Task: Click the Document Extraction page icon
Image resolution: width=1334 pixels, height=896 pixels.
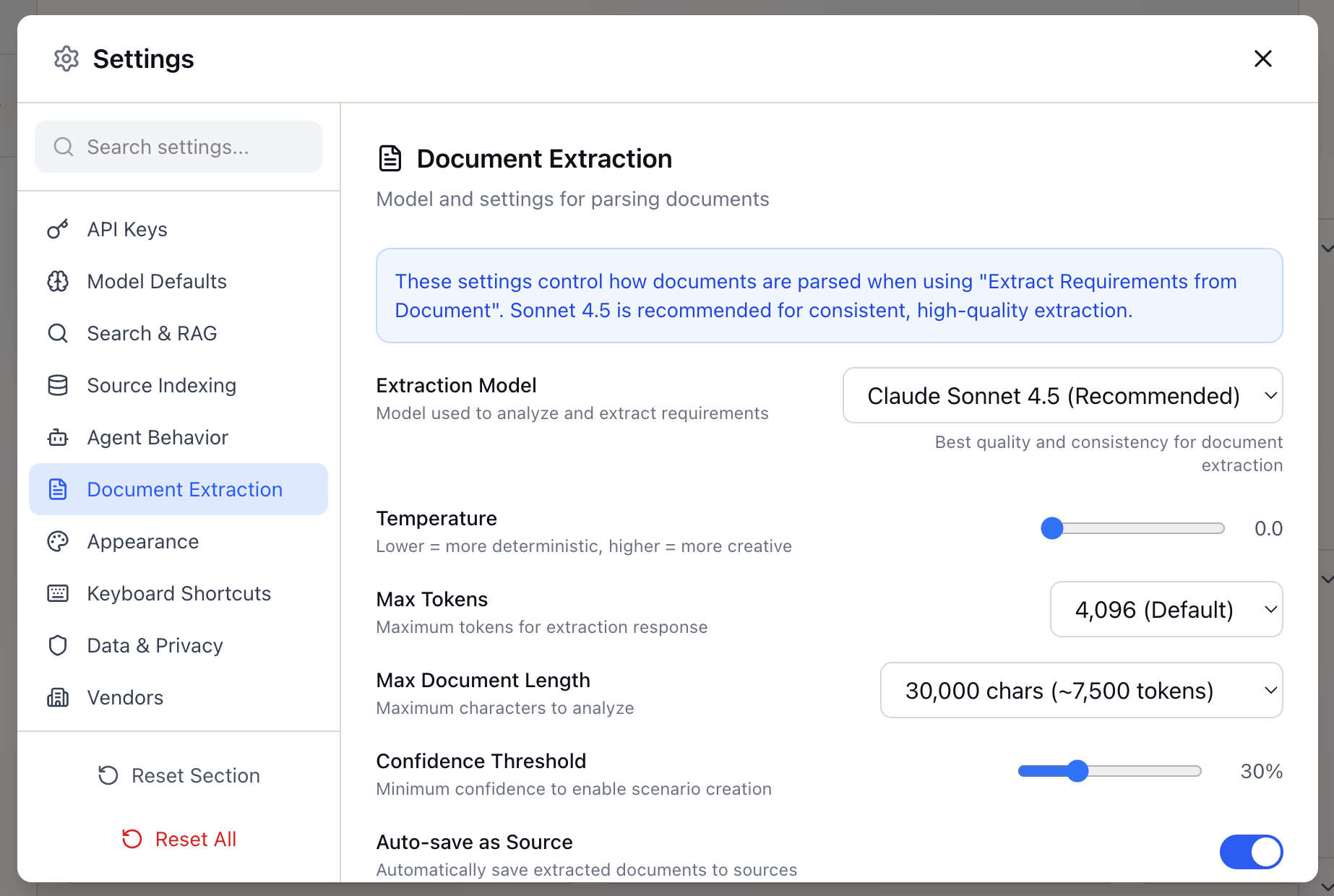Action: click(58, 489)
